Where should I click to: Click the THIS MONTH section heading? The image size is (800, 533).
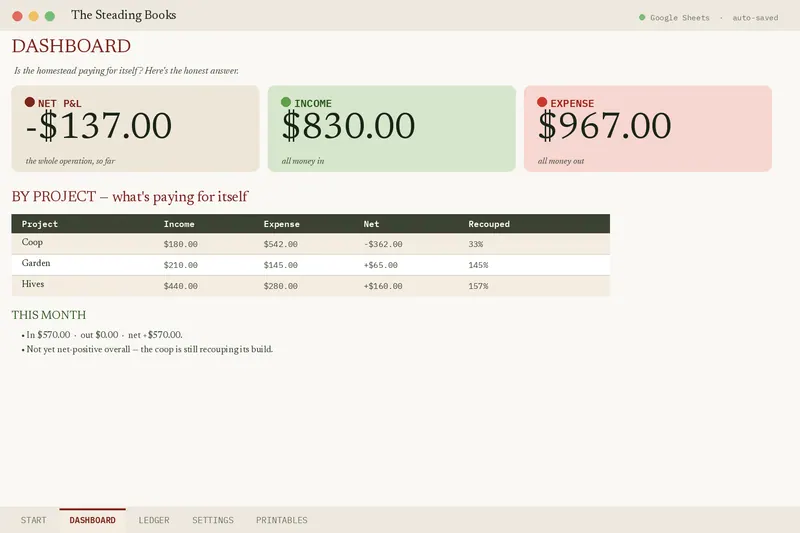click(x=48, y=315)
